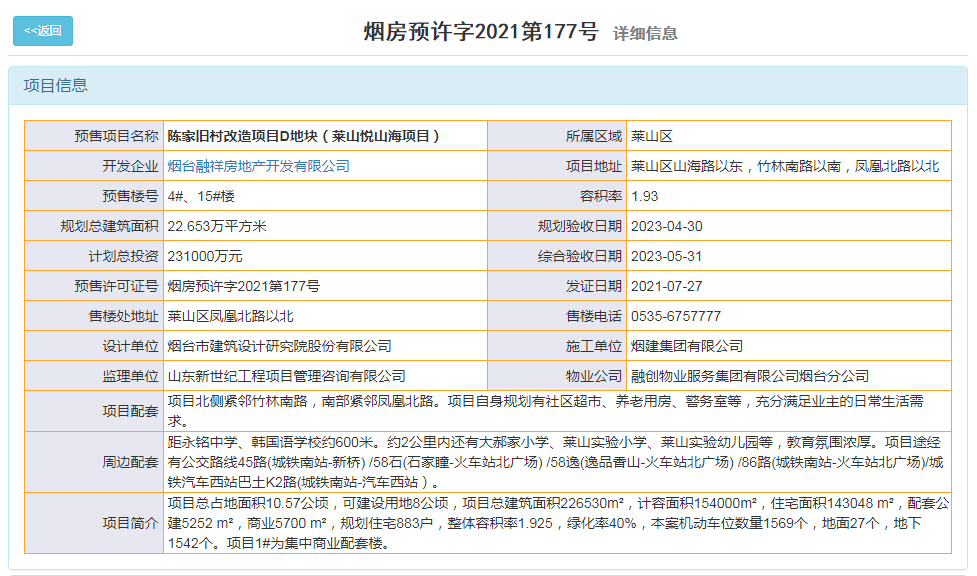This screenshot has height=576, width=977.
Task: Click the date value 2023-05-31
Action: click(666, 256)
